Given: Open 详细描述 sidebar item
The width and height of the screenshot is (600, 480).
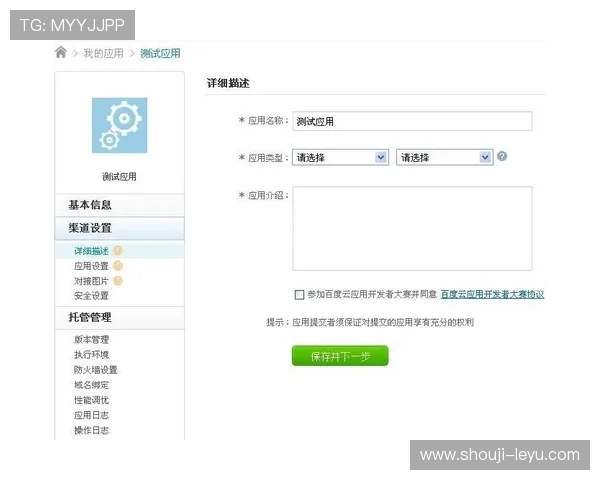Looking at the screenshot, I should tap(91, 251).
